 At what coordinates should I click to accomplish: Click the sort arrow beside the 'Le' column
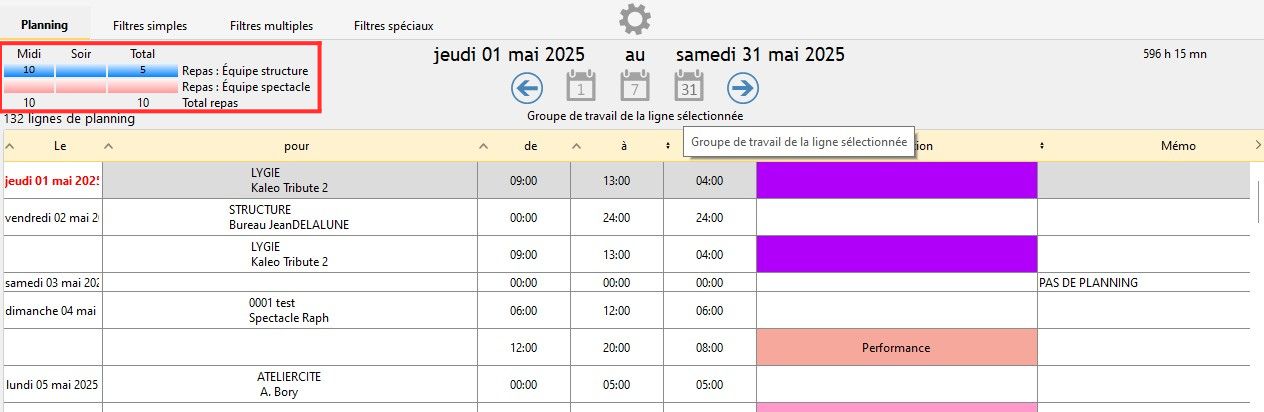[x=10, y=146]
